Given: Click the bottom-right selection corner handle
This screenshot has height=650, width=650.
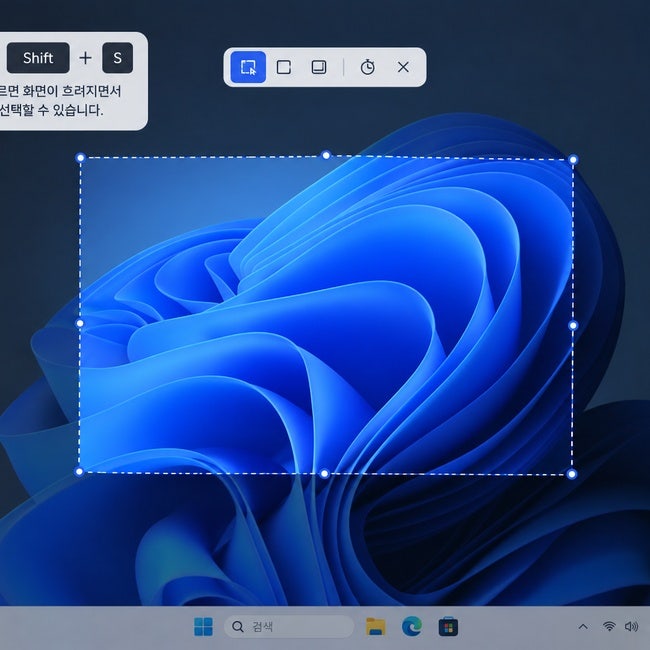Looking at the screenshot, I should 572,474.
